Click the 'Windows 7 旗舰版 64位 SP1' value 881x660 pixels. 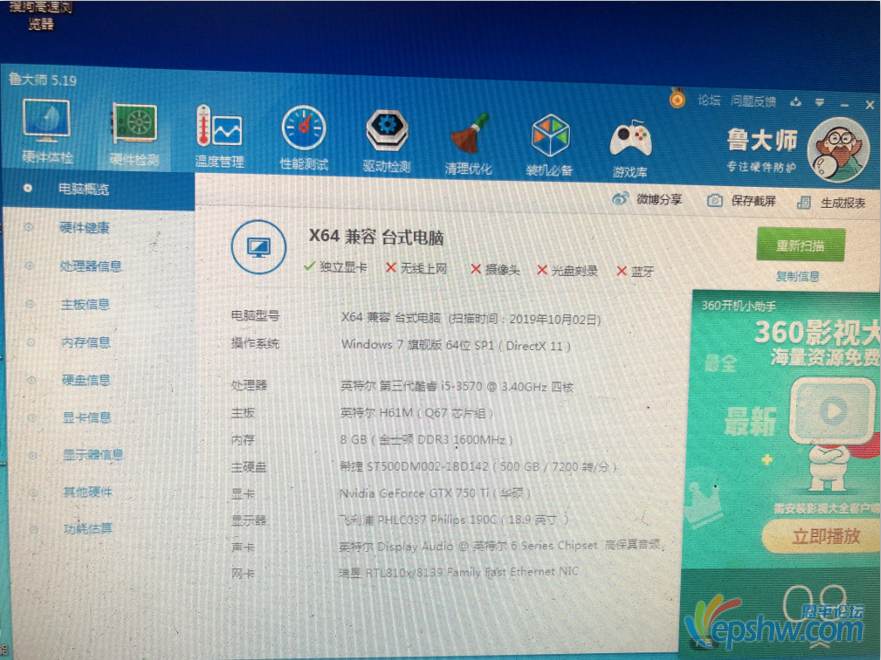click(x=417, y=344)
